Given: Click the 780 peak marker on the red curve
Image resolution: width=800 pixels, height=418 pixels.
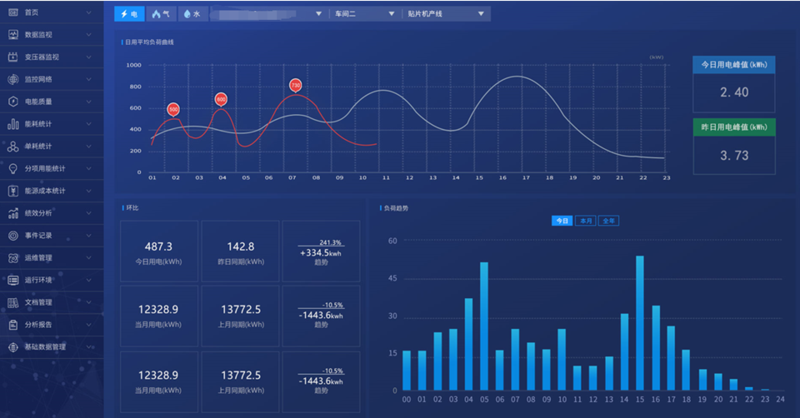Looking at the screenshot, I should pos(295,86).
